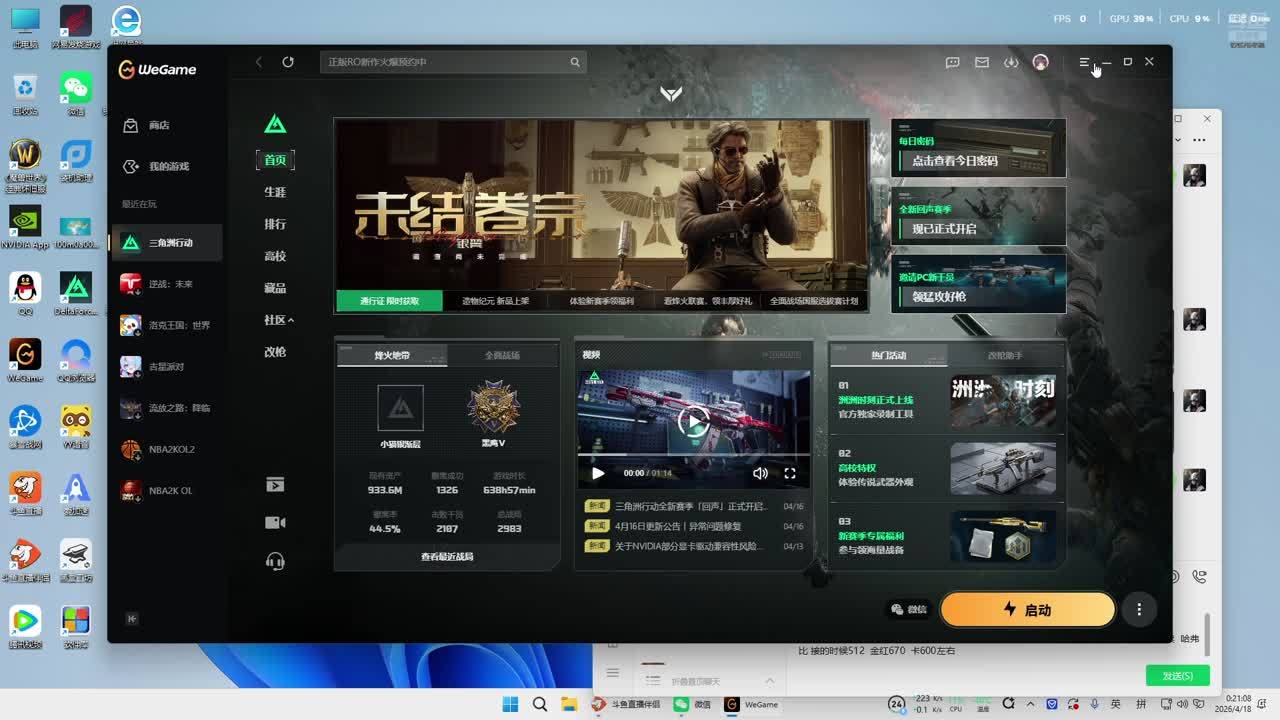Open the video playlist icon in game sidebar
The height and width of the screenshot is (720, 1280).
[x=275, y=485]
